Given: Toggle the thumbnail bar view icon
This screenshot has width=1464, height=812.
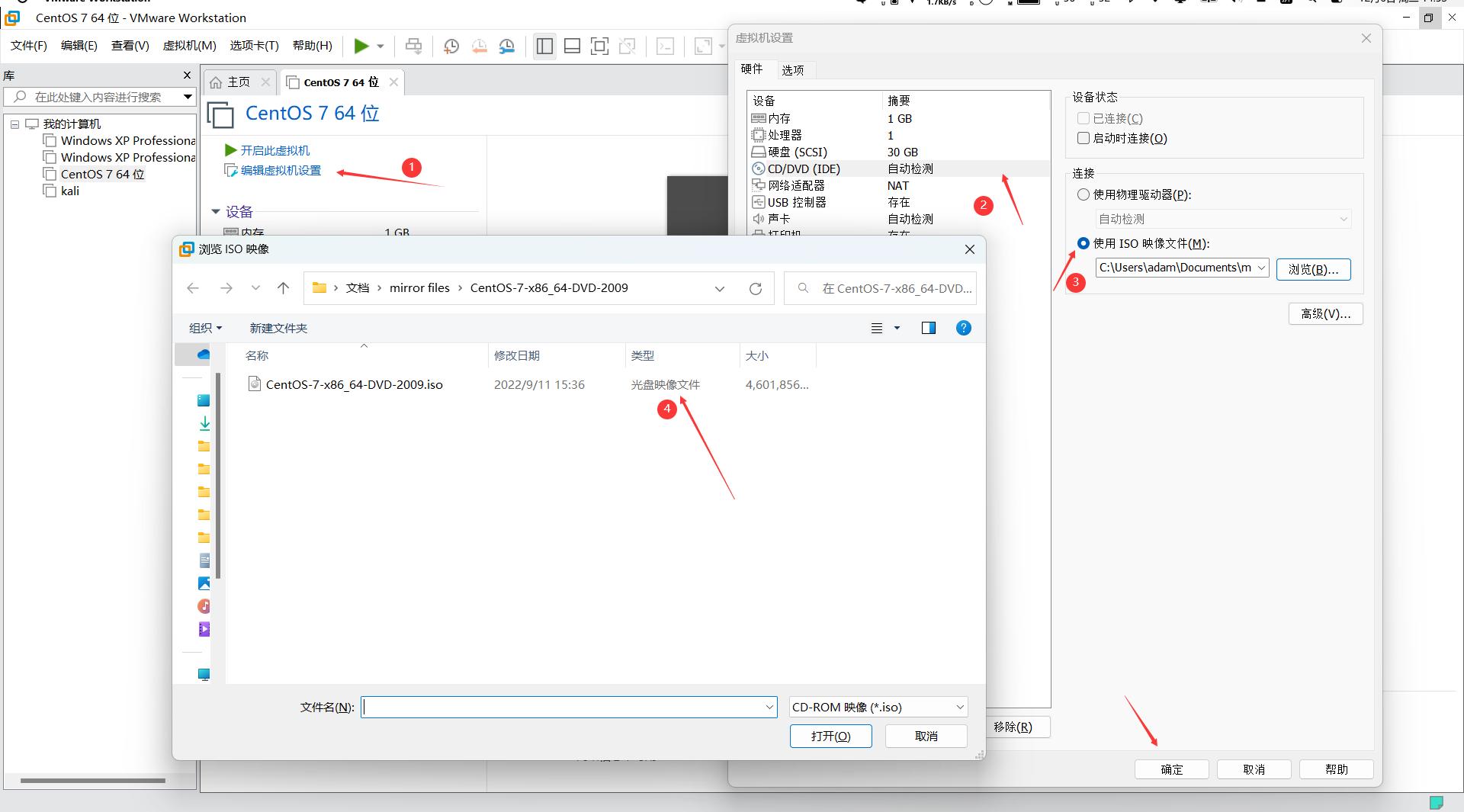Looking at the screenshot, I should click(572, 46).
